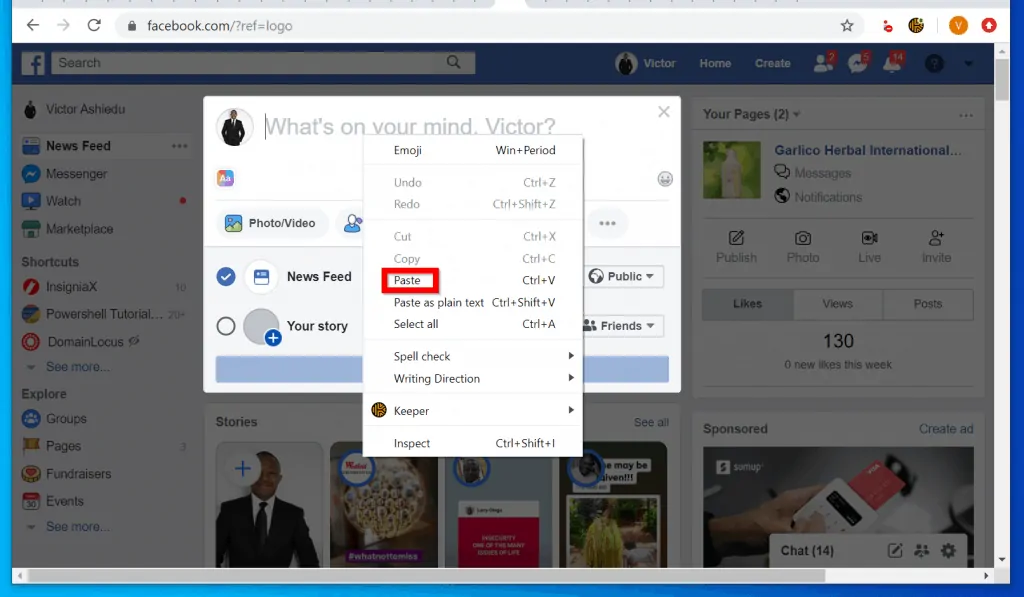
Task: Open Messenger notifications icon in top bar
Action: point(857,63)
